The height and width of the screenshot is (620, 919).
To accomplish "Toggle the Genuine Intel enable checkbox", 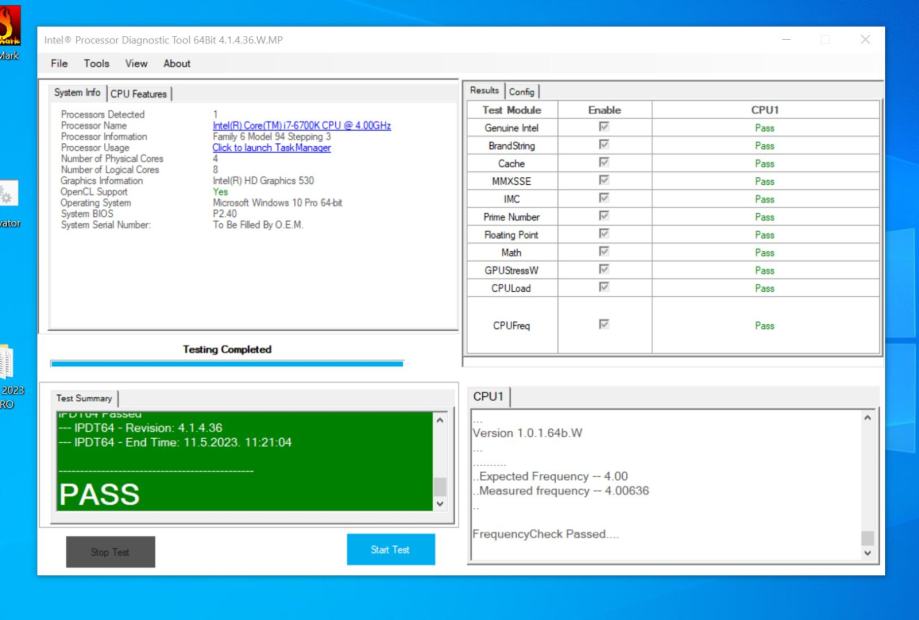I will click(x=604, y=127).
